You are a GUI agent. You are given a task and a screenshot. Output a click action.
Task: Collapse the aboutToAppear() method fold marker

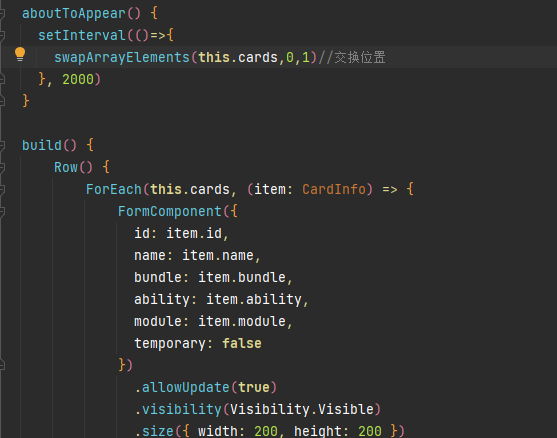(2, 13)
